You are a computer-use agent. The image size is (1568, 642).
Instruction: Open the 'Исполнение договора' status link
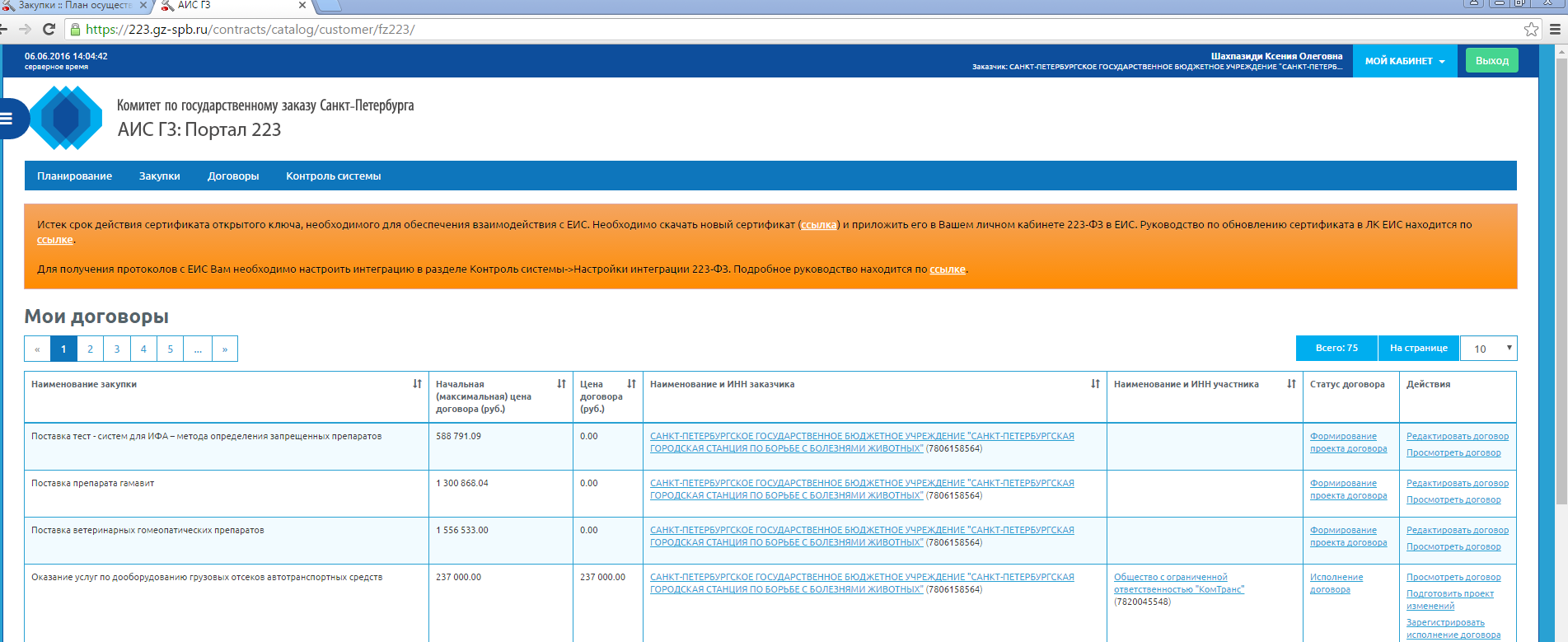1336,583
